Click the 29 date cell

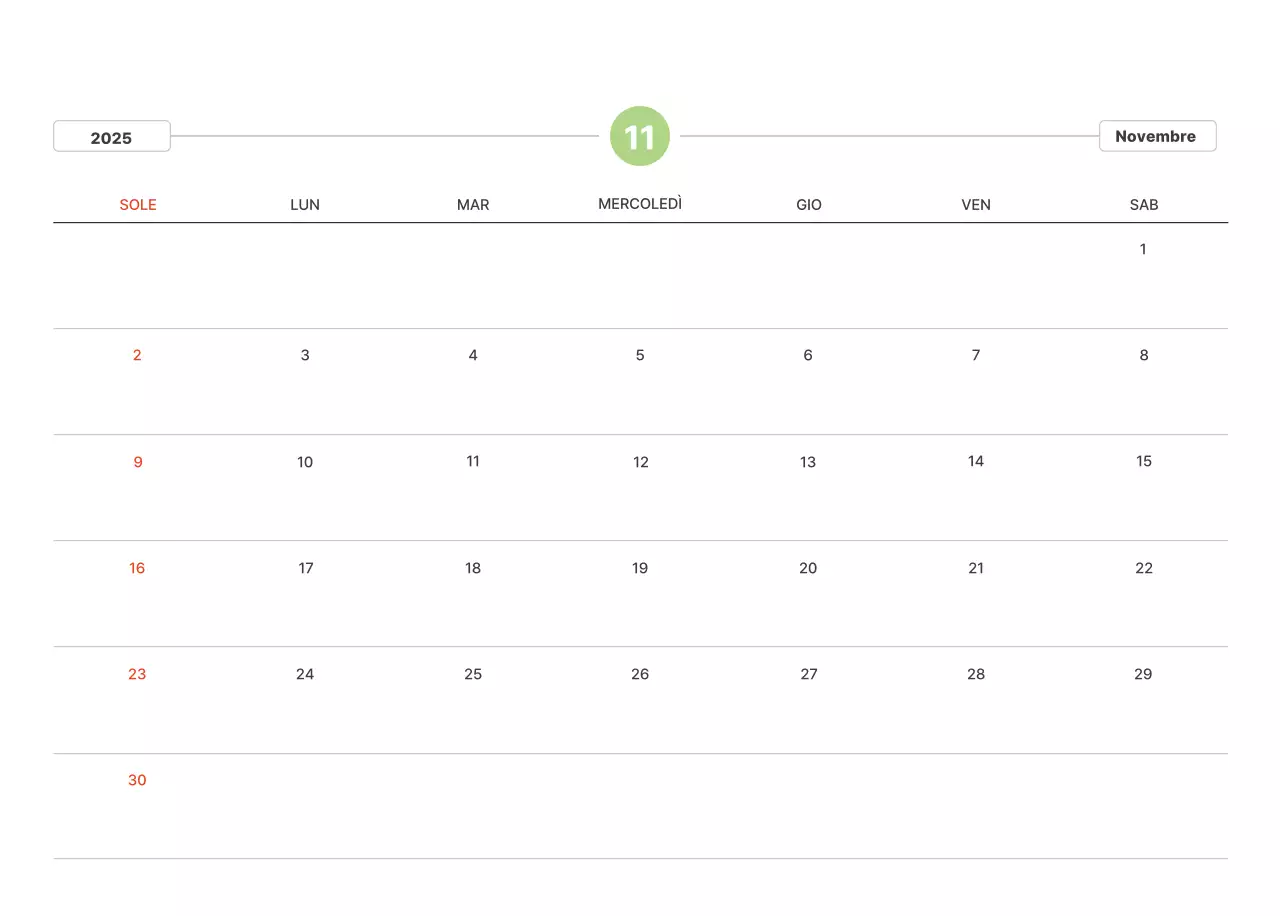pos(1143,674)
